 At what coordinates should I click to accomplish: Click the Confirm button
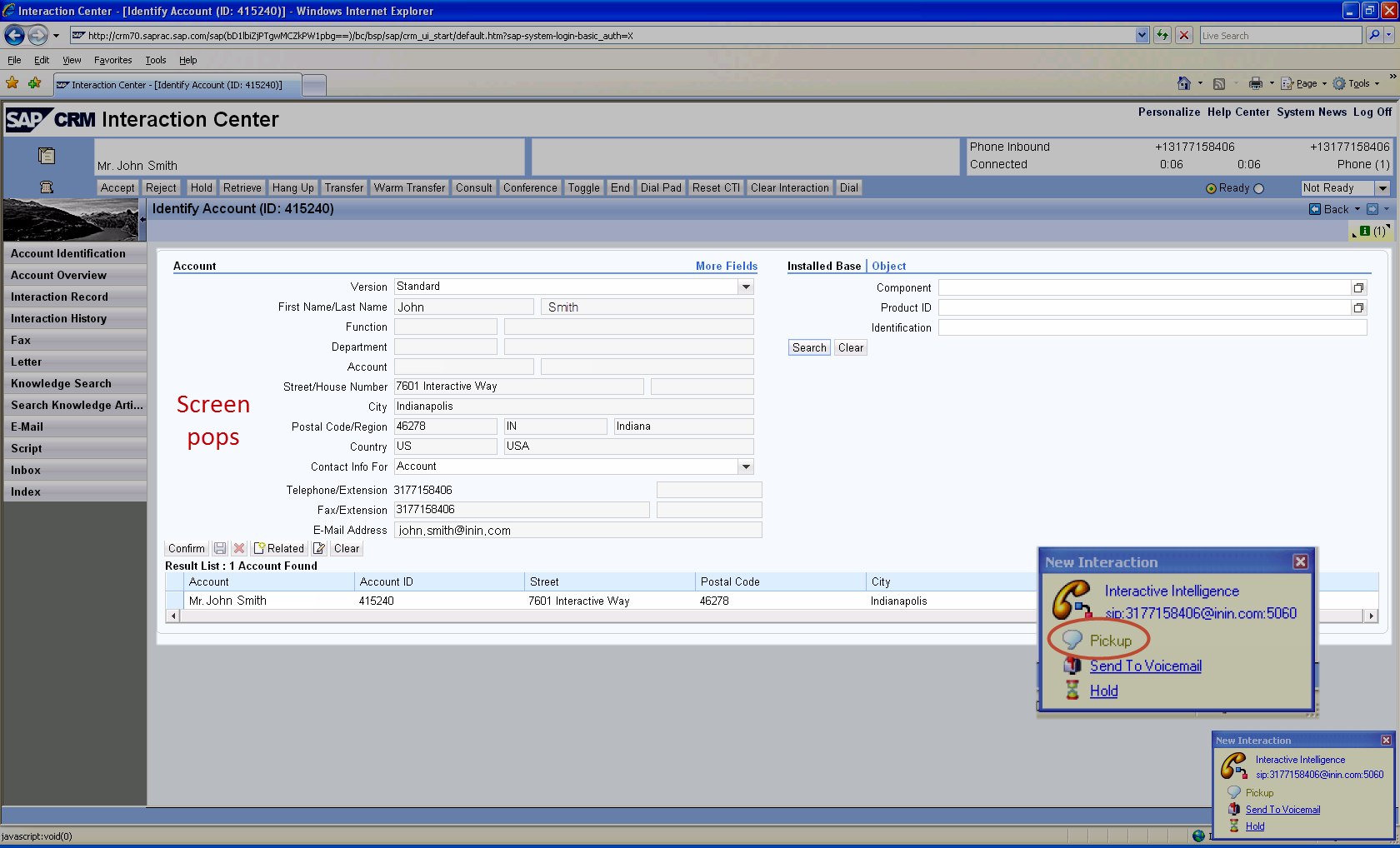(186, 548)
